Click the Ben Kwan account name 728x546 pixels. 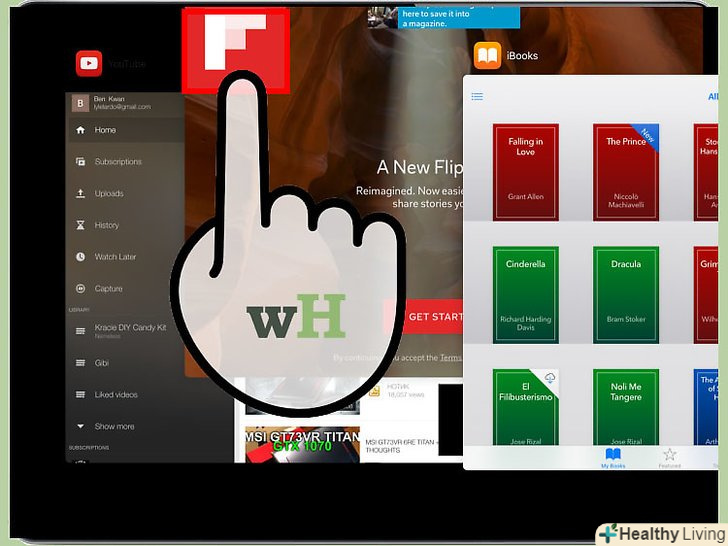(109, 99)
